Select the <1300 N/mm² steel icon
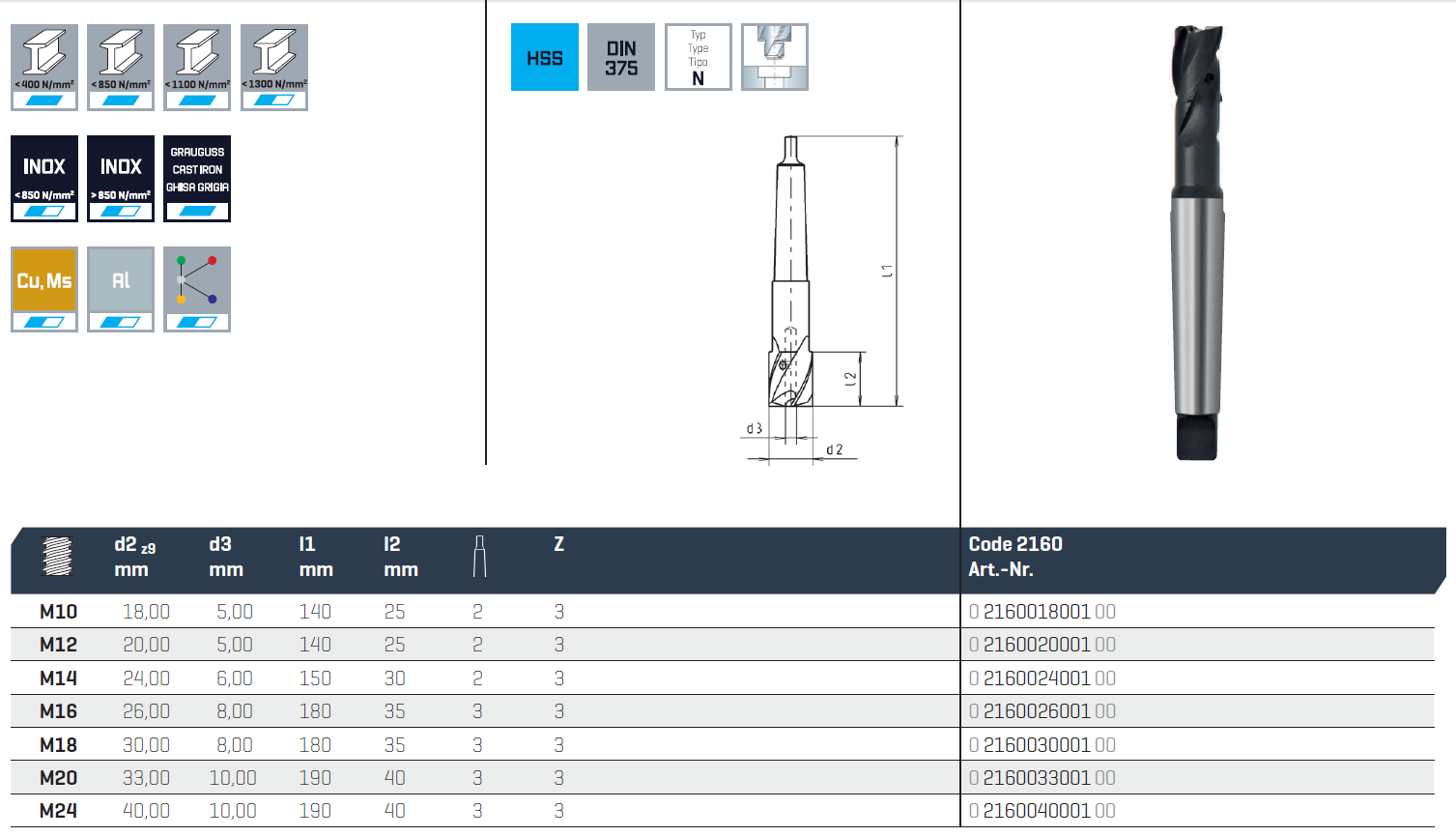The image size is (1456, 837). [274, 67]
